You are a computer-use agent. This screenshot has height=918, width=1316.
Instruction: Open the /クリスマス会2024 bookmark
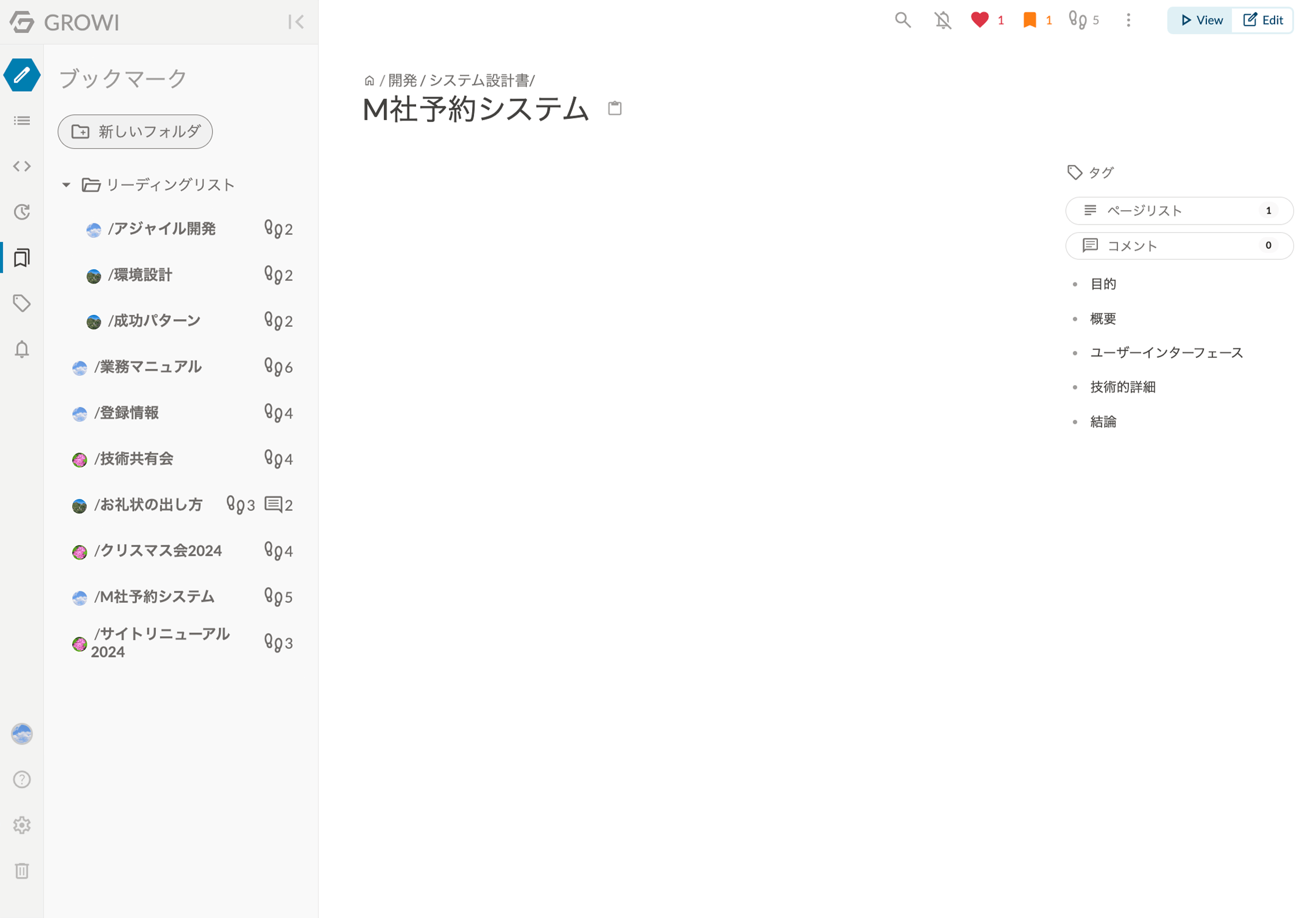tap(158, 551)
